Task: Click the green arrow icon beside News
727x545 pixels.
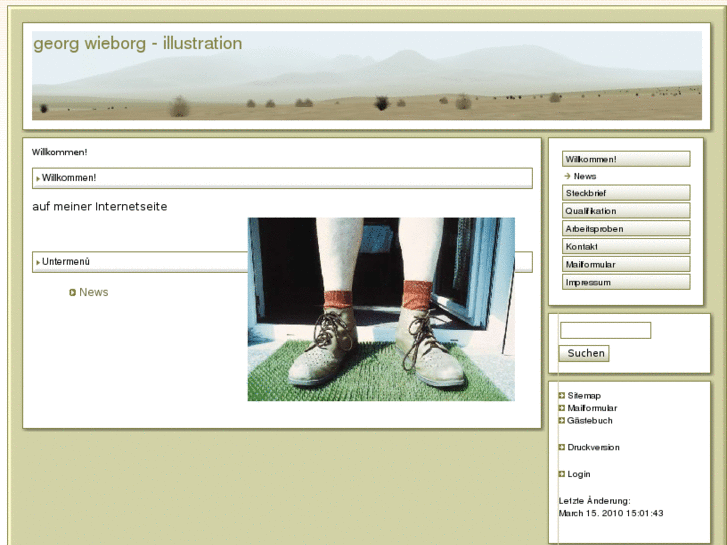Action: coord(72,292)
